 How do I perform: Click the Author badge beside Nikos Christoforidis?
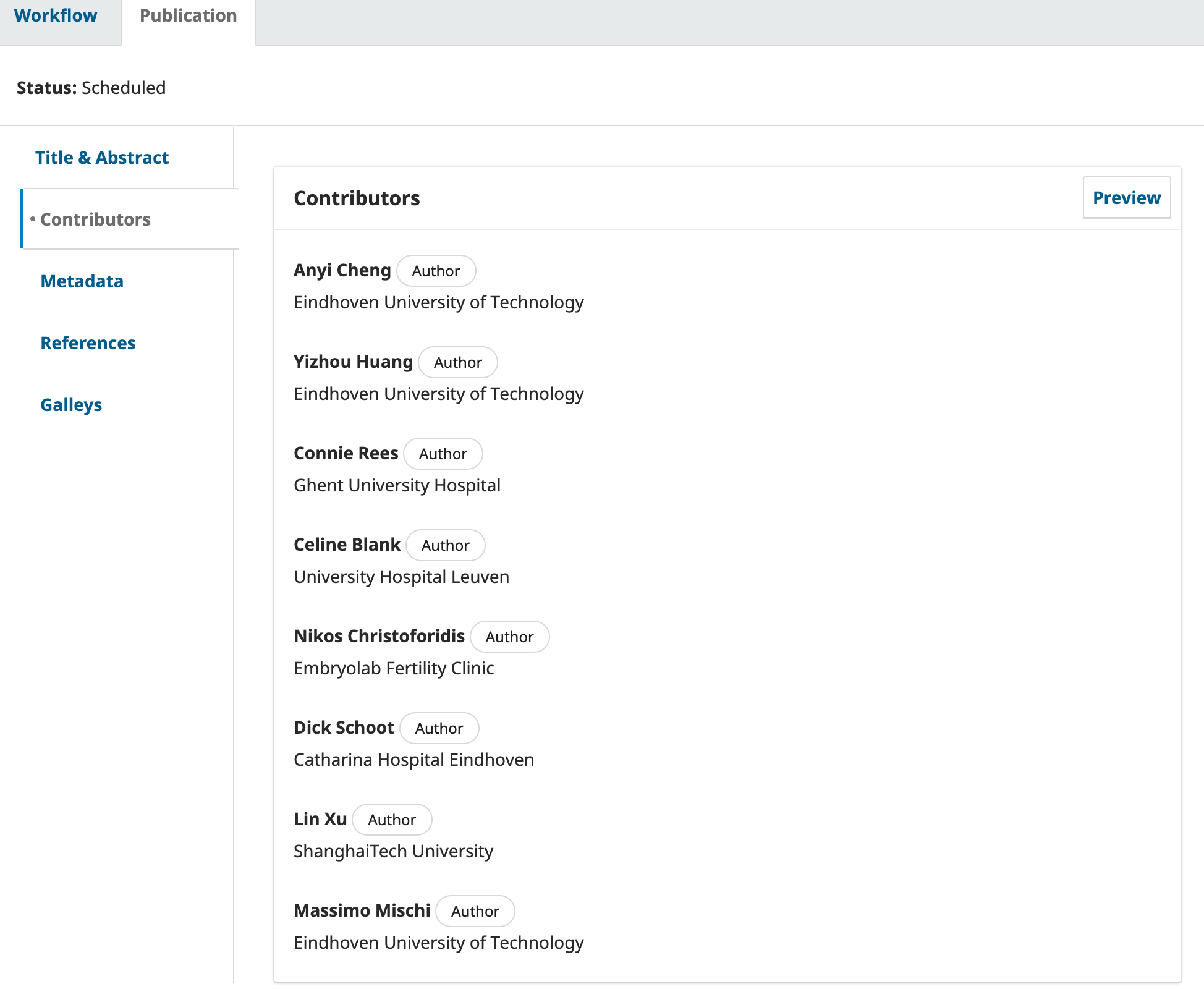point(509,637)
